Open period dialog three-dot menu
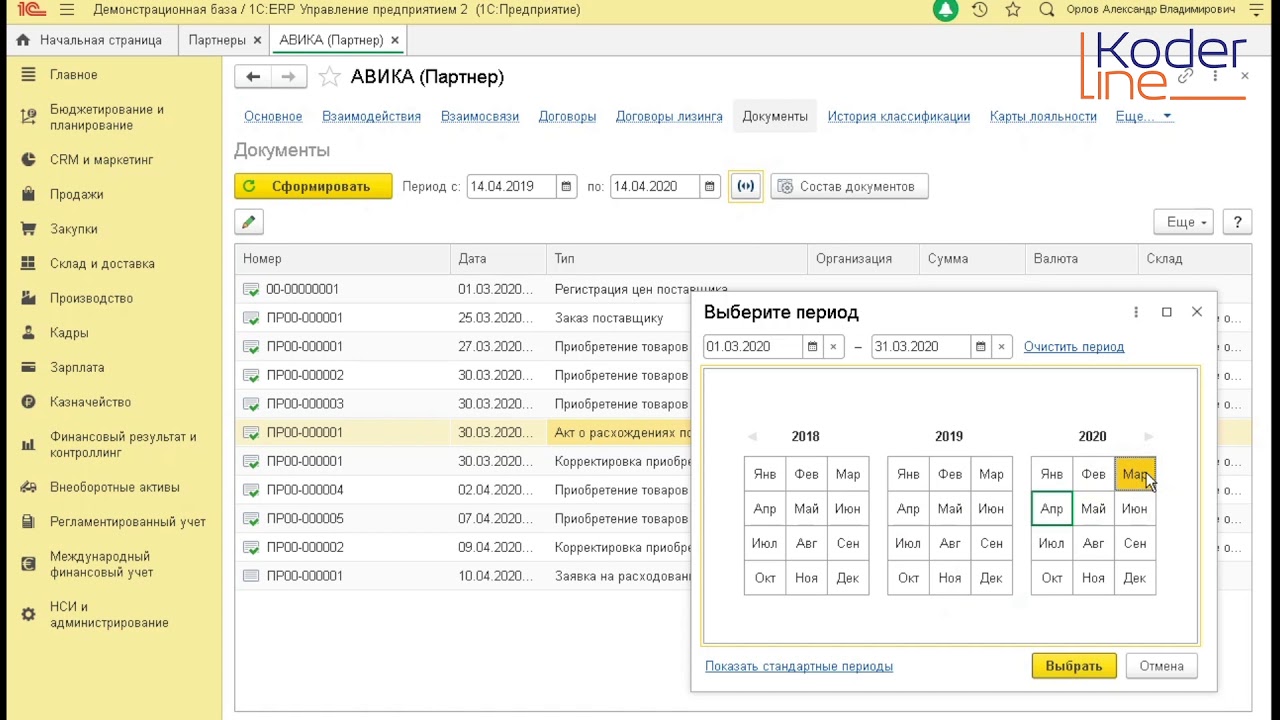Image resolution: width=1280 pixels, height=720 pixels. [1136, 312]
